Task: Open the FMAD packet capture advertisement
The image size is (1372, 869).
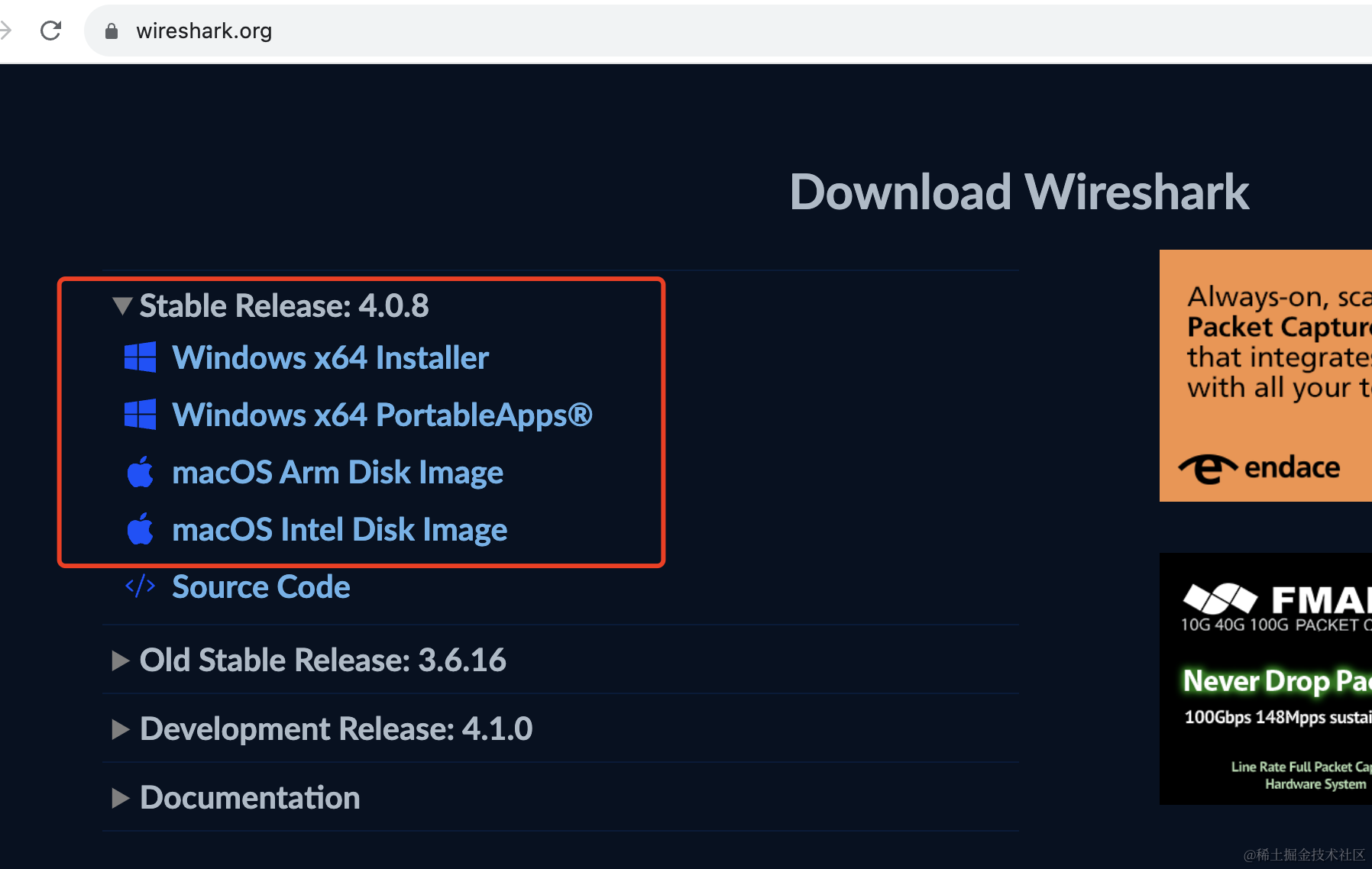Action: (x=1266, y=678)
